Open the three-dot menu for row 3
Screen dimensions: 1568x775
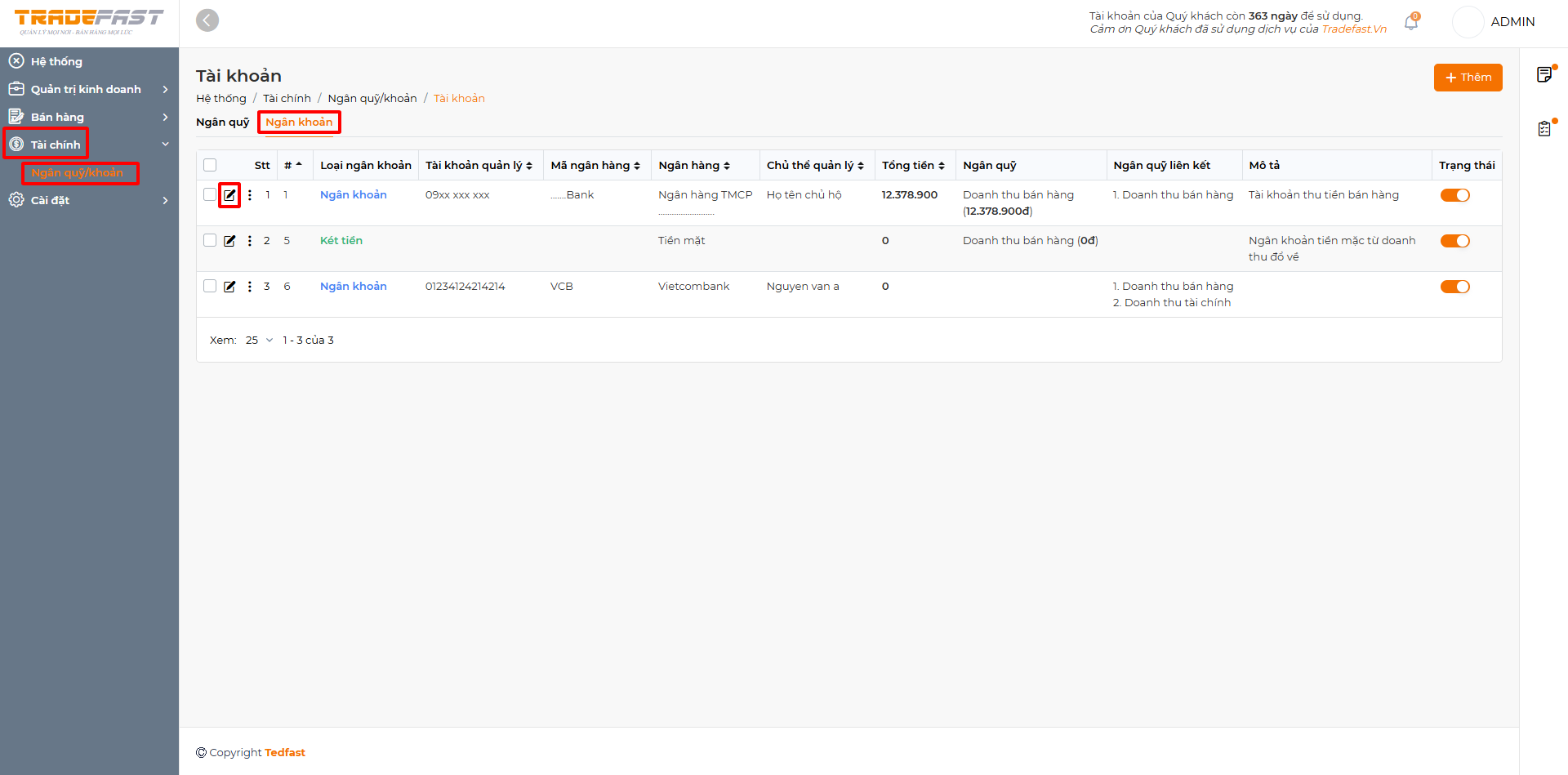coord(250,287)
